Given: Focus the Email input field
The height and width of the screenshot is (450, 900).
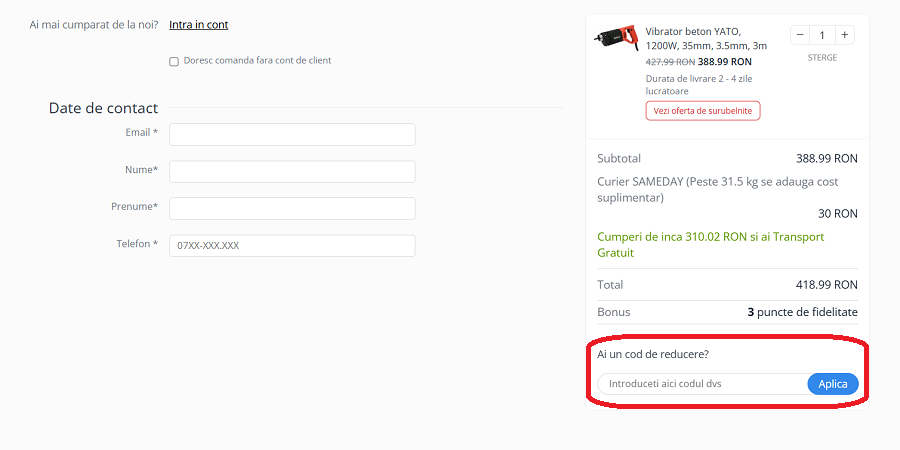Looking at the screenshot, I should 292,135.
